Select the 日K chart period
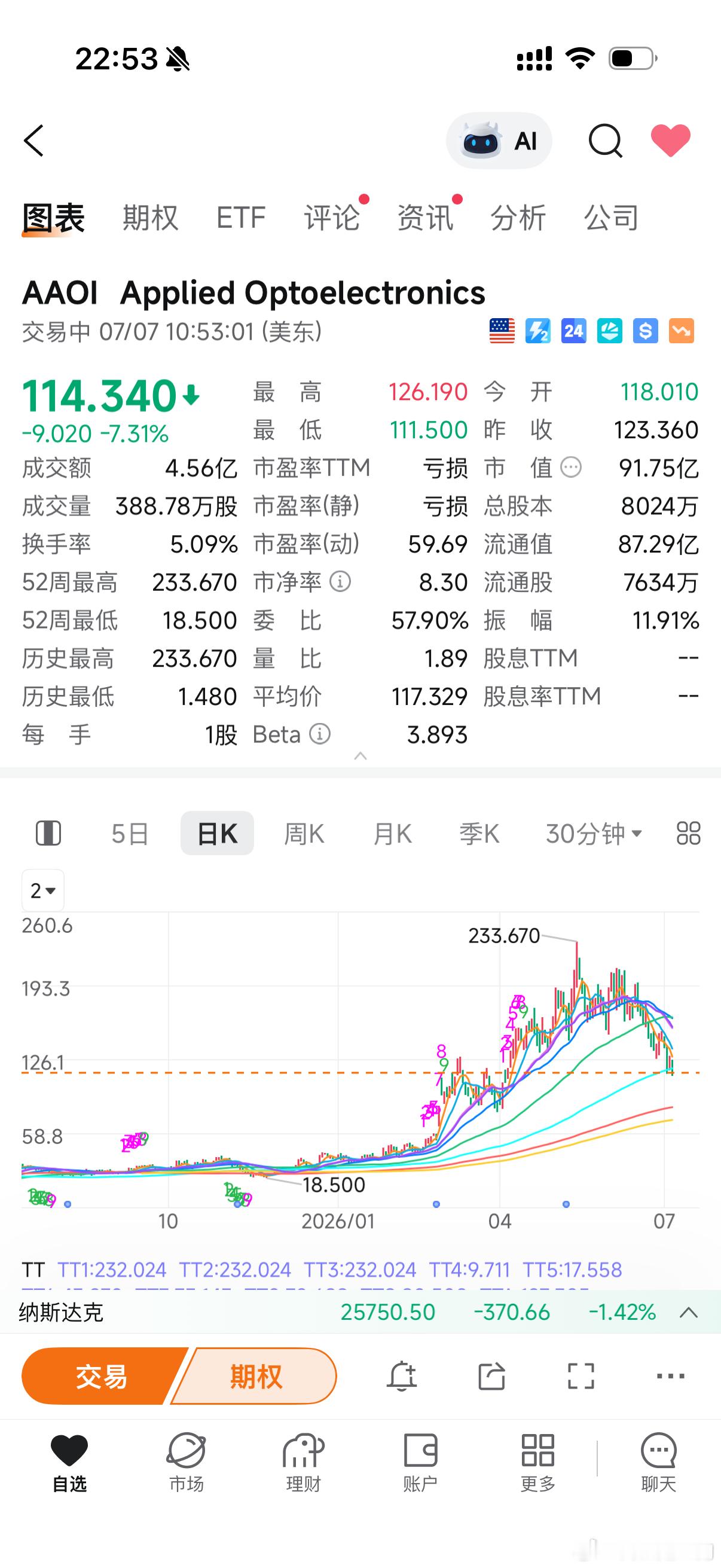The height and width of the screenshot is (1568, 721). click(x=217, y=833)
